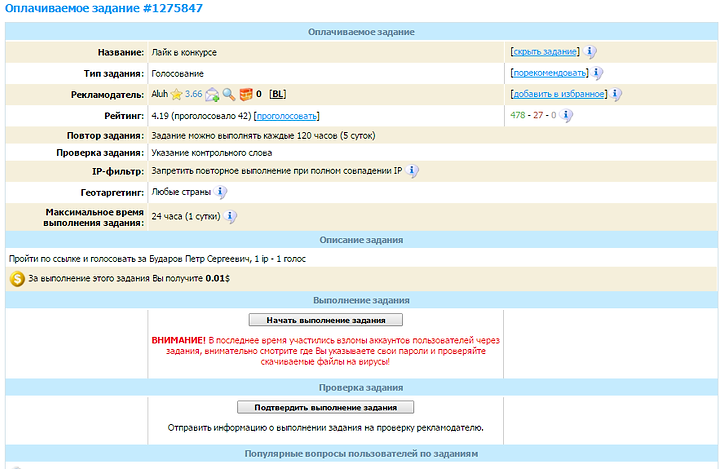The height and width of the screenshot is (469, 720).
Task: Click the rating text '4.19 (проголосовало 42)'
Action: pyautogui.click(x=202, y=116)
